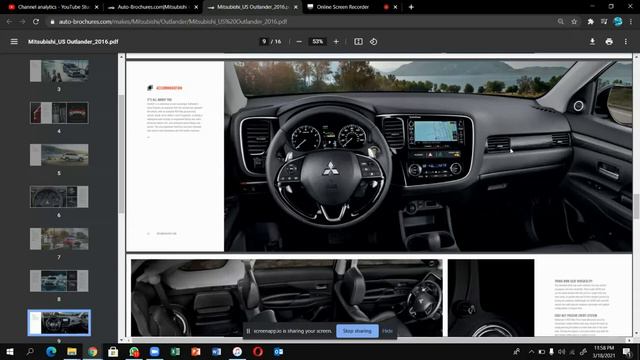
Task: Launch Excel from taskbar
Action: 175,351
